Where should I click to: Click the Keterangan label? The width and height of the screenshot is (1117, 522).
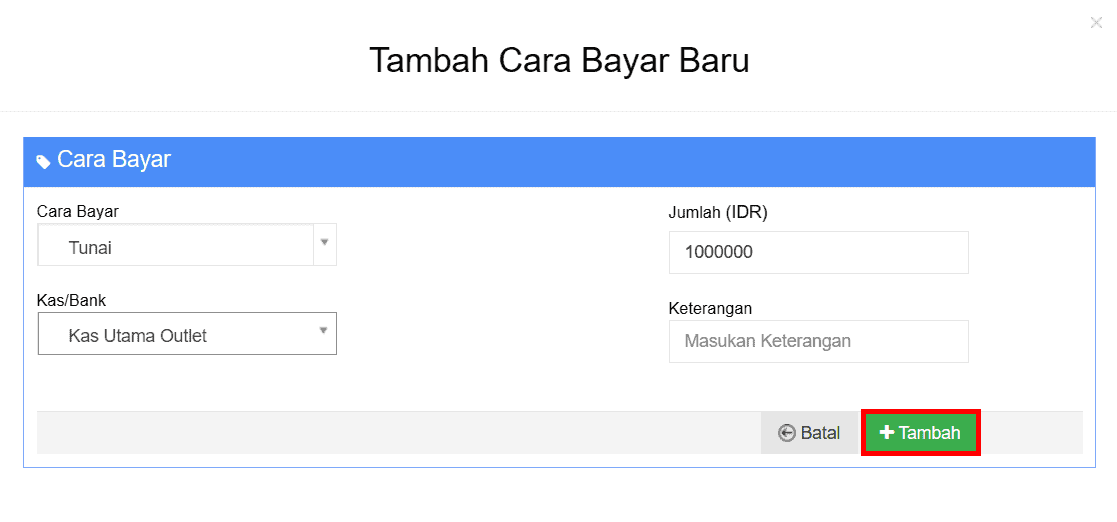click(x=710, y=308)
